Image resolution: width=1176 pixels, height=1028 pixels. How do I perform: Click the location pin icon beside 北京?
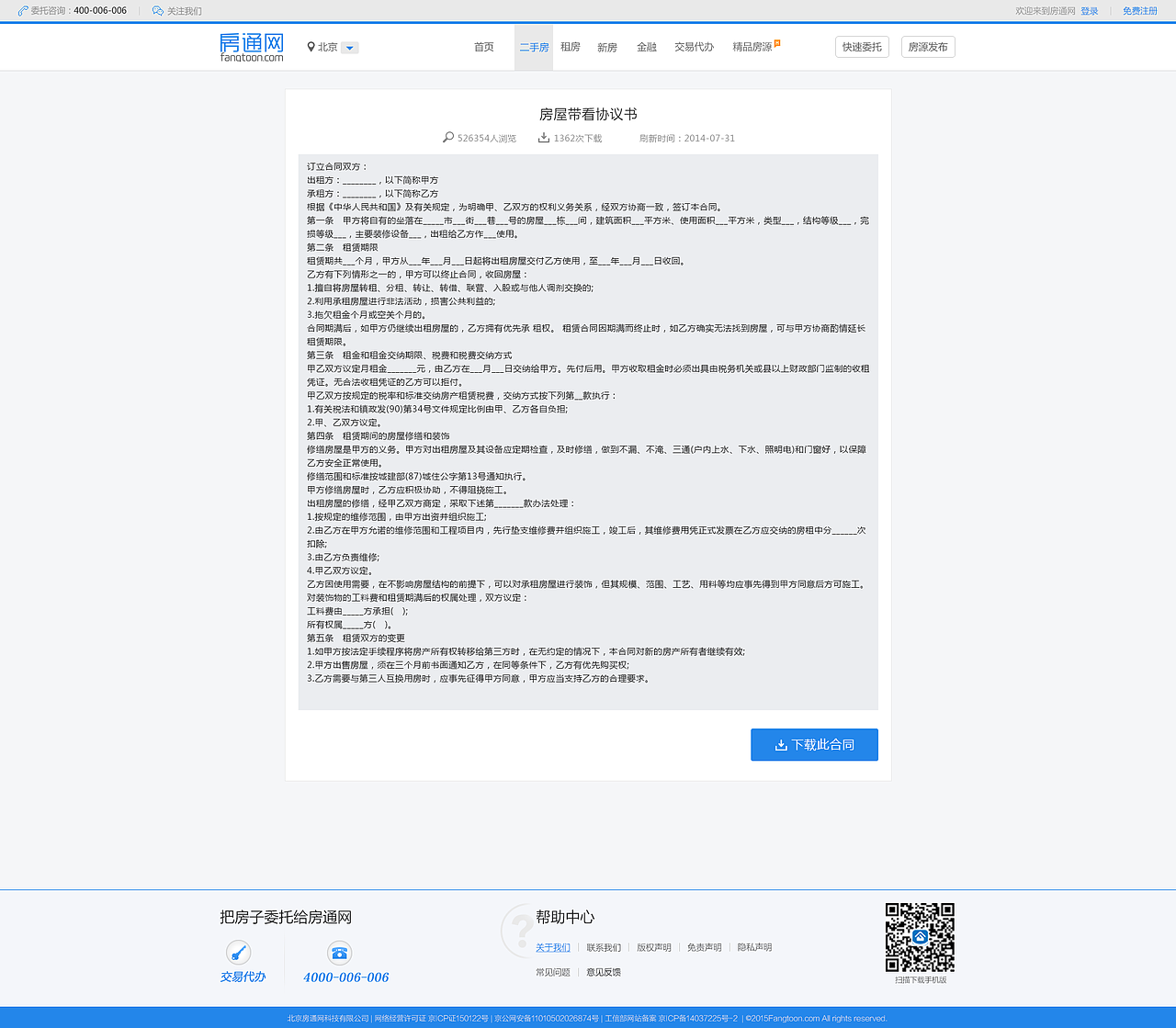coord(311,47)
